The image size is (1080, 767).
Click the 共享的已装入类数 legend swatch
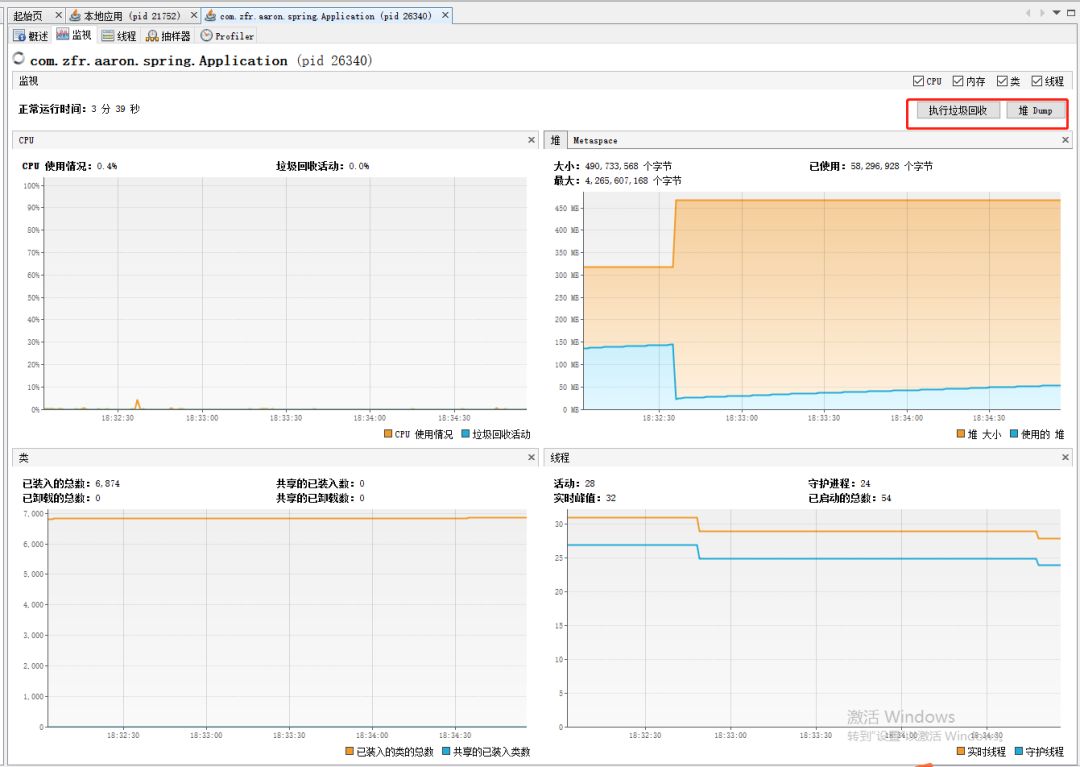[x=446, y=751]
